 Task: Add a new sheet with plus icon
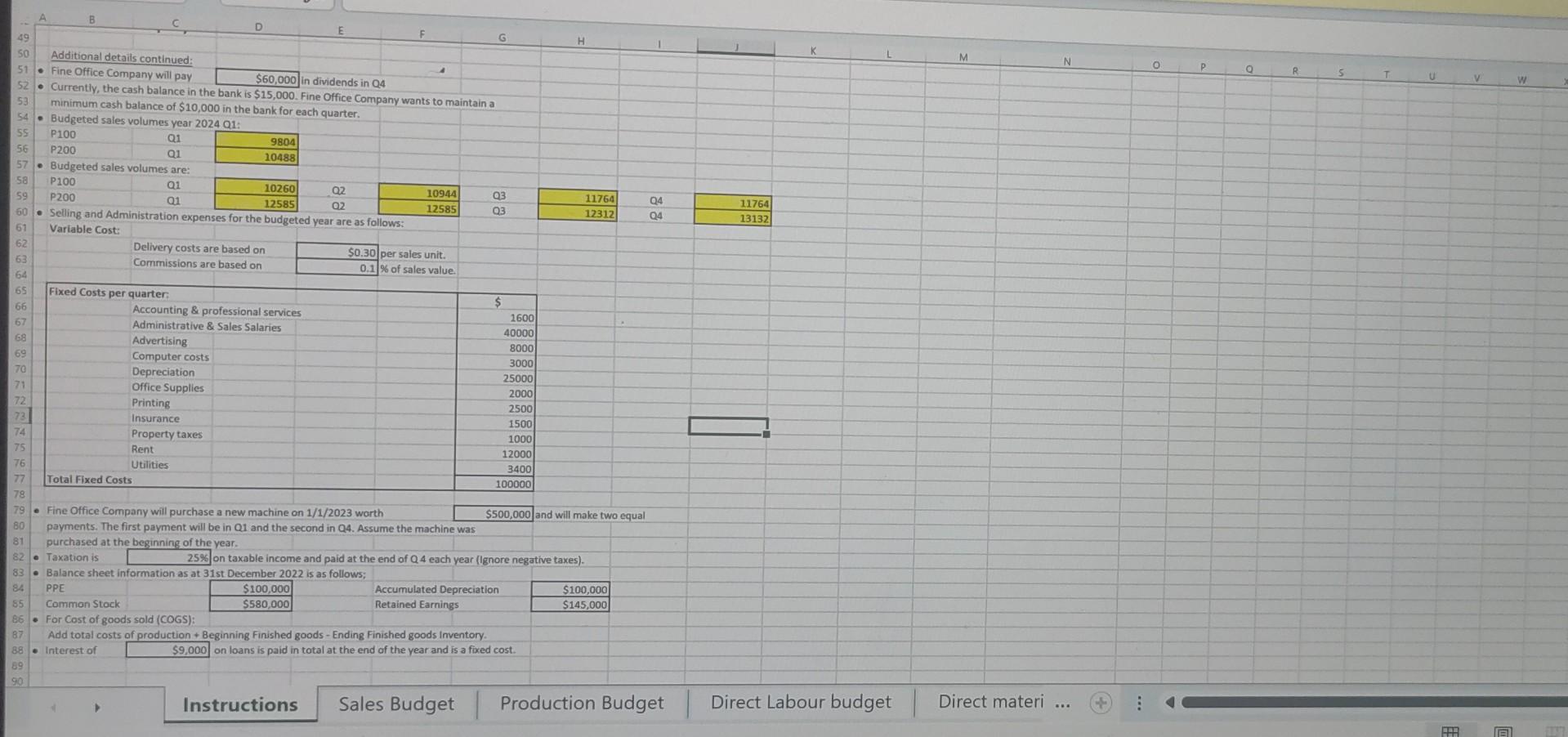1101,703
